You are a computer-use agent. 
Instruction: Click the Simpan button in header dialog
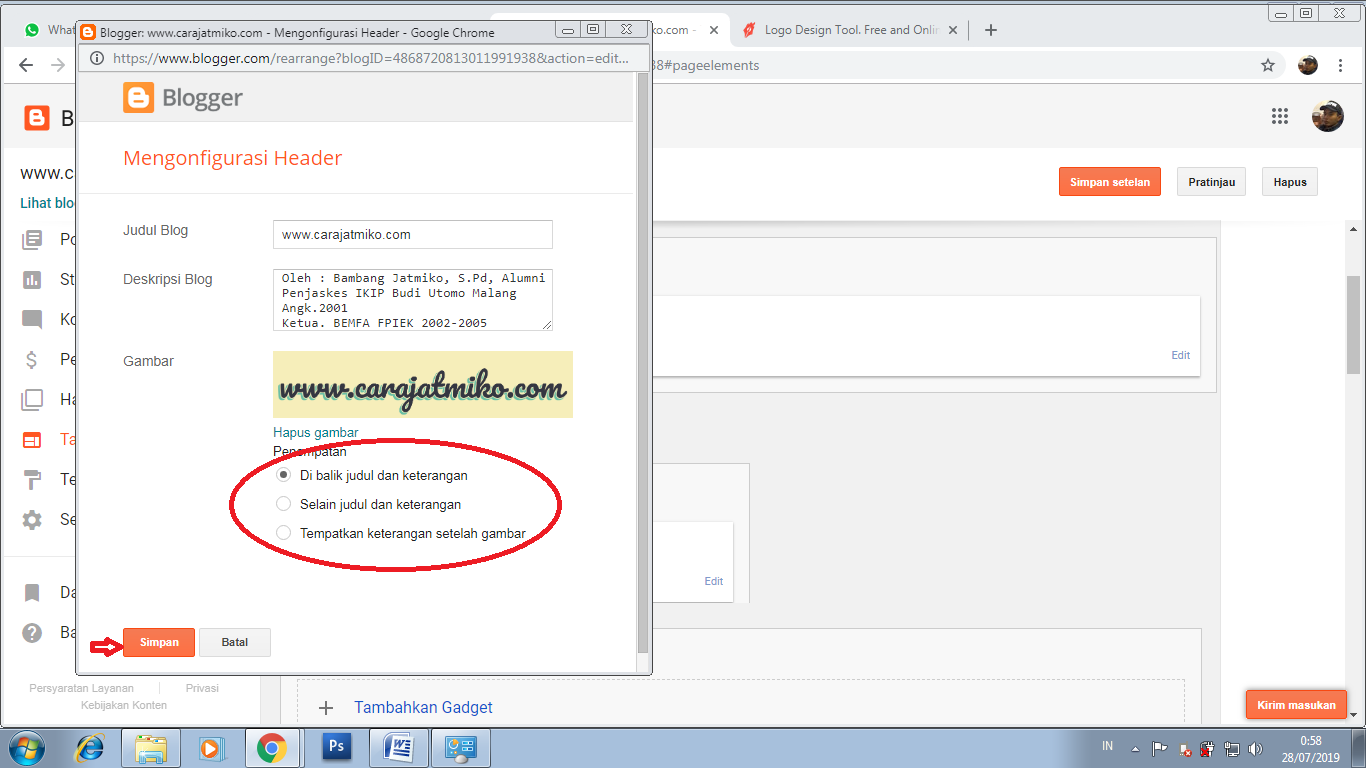(x=159, y=642)
